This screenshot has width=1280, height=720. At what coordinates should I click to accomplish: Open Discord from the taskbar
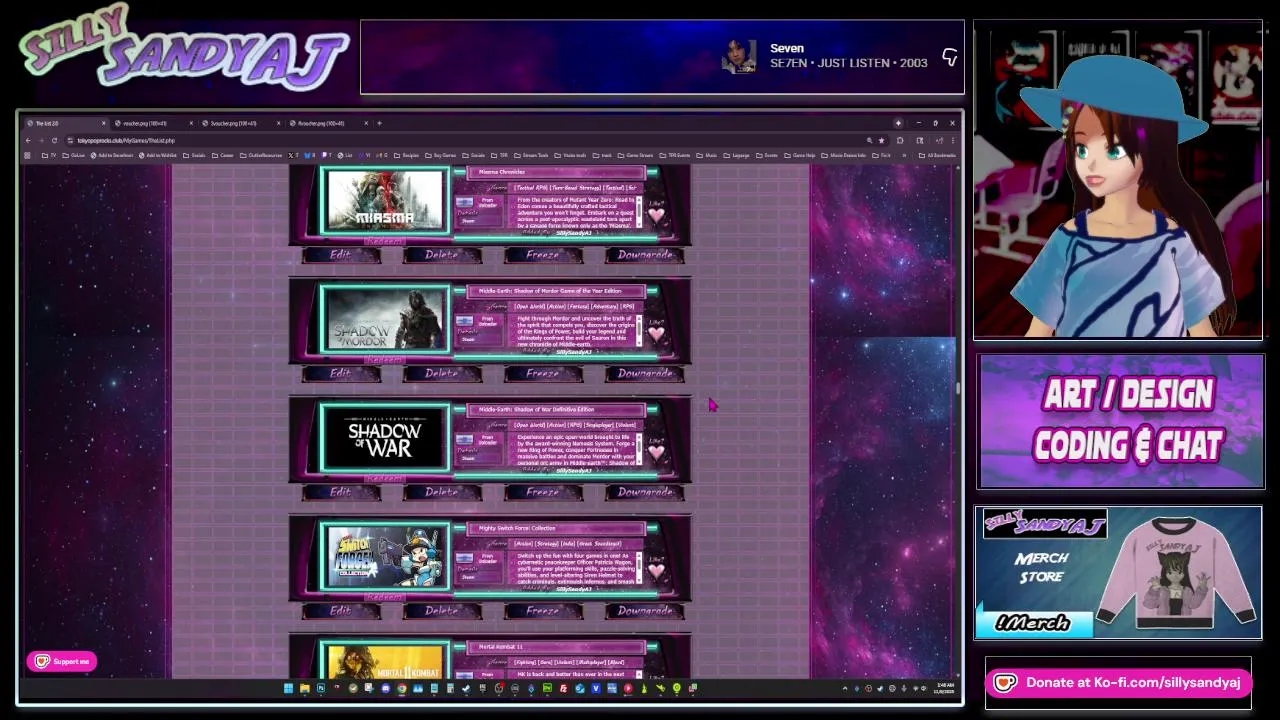tap(386, 688)
